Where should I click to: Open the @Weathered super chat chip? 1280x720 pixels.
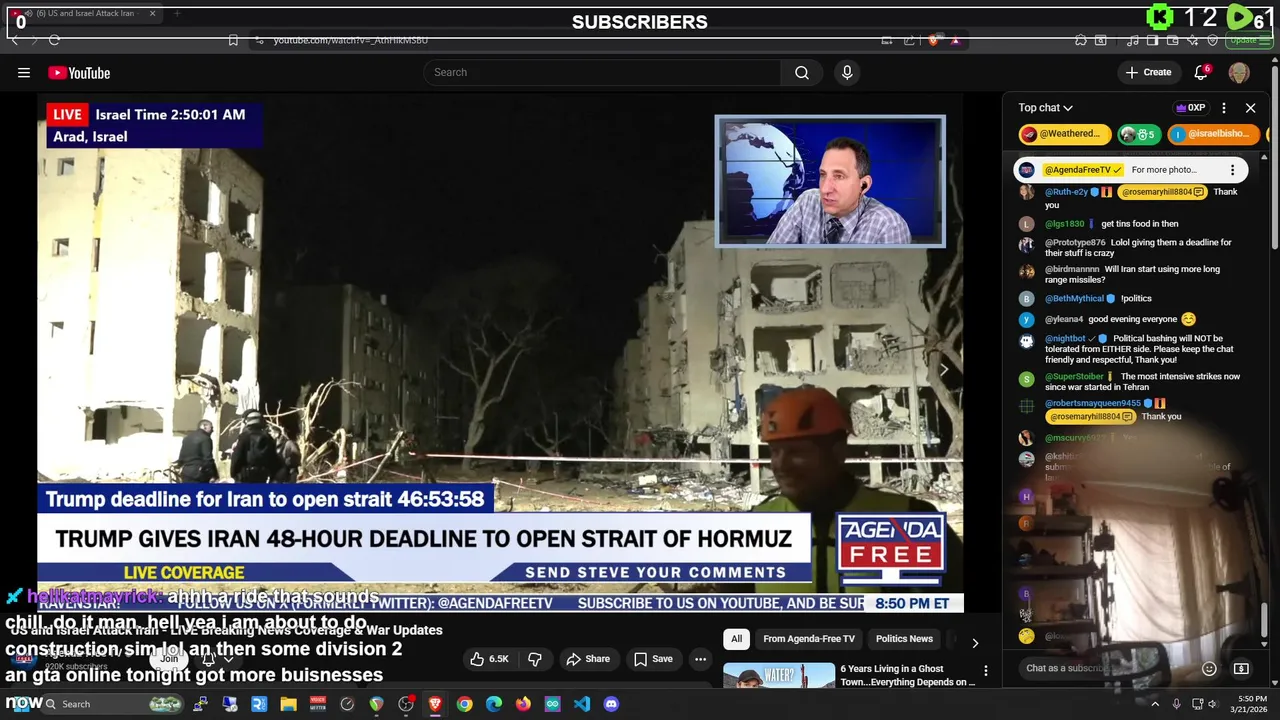1065,134
